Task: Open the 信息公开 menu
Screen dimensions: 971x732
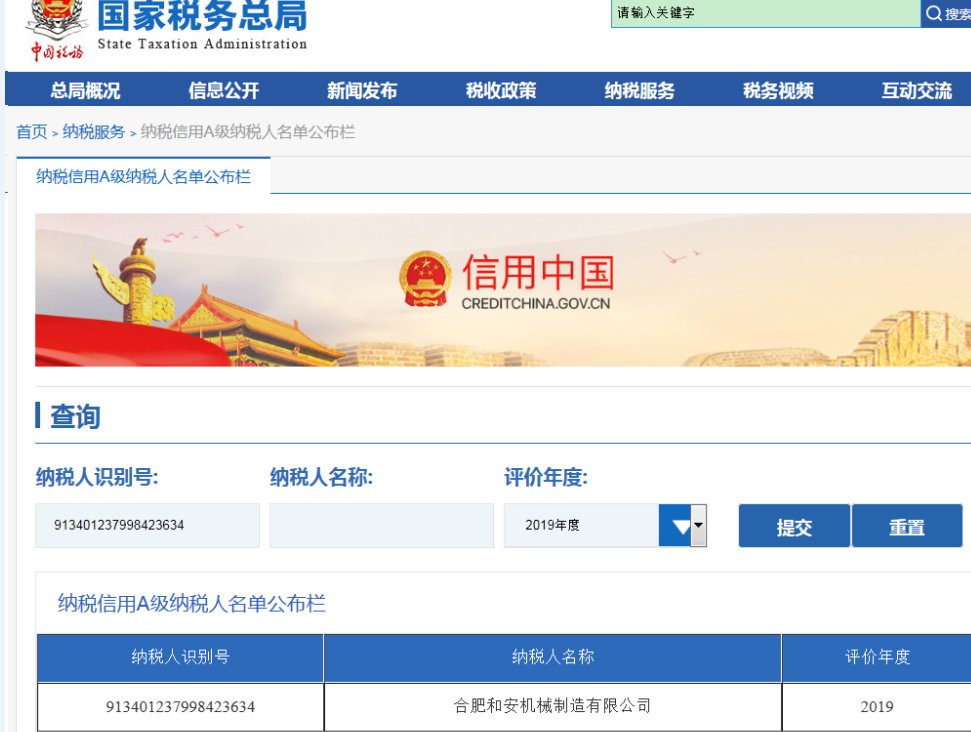Action: pyautogui.click(x=224, y=91)
